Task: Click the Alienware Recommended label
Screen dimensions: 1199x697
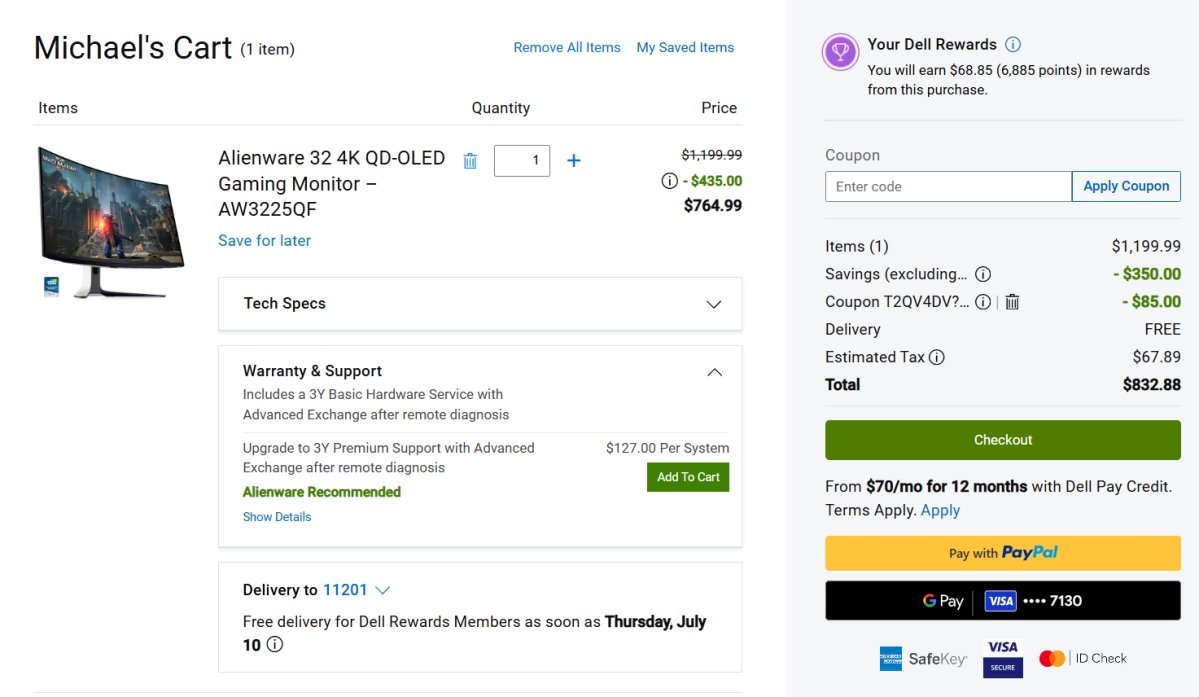Action: [x=321, y=492]
